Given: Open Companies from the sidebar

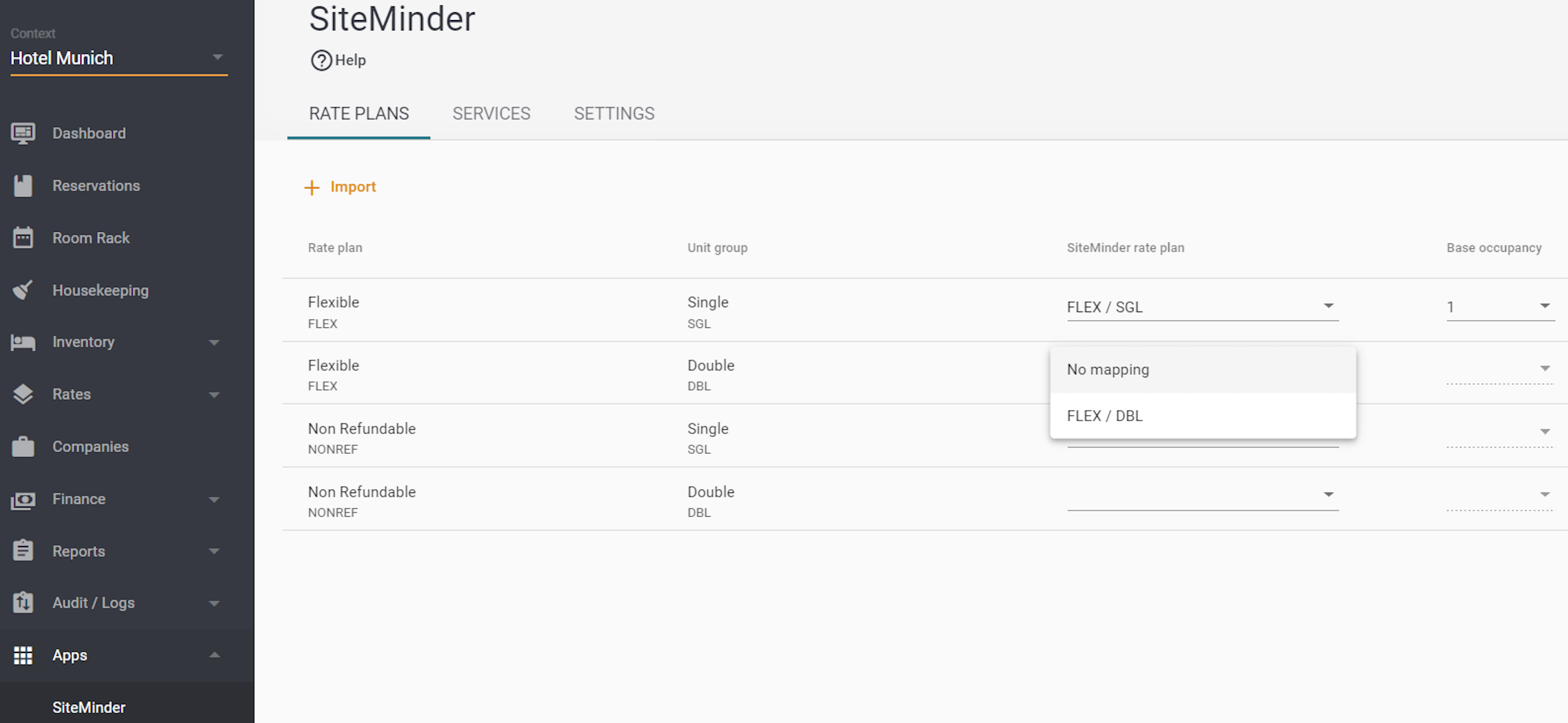Looking at the screenshot, I should (91, 447).
